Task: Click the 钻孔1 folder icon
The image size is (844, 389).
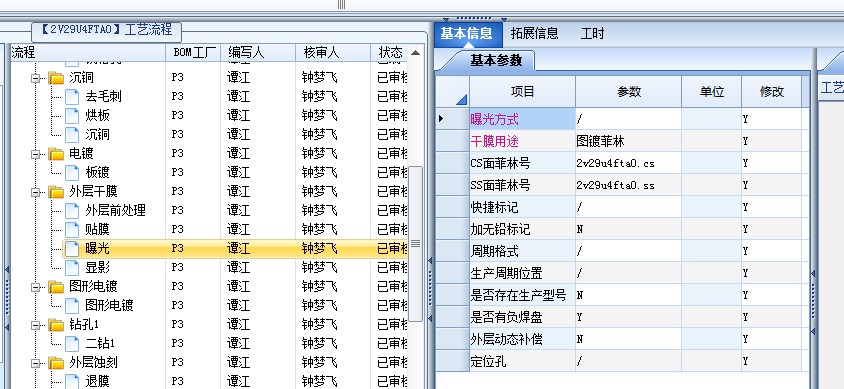Action: coord(56,325)
